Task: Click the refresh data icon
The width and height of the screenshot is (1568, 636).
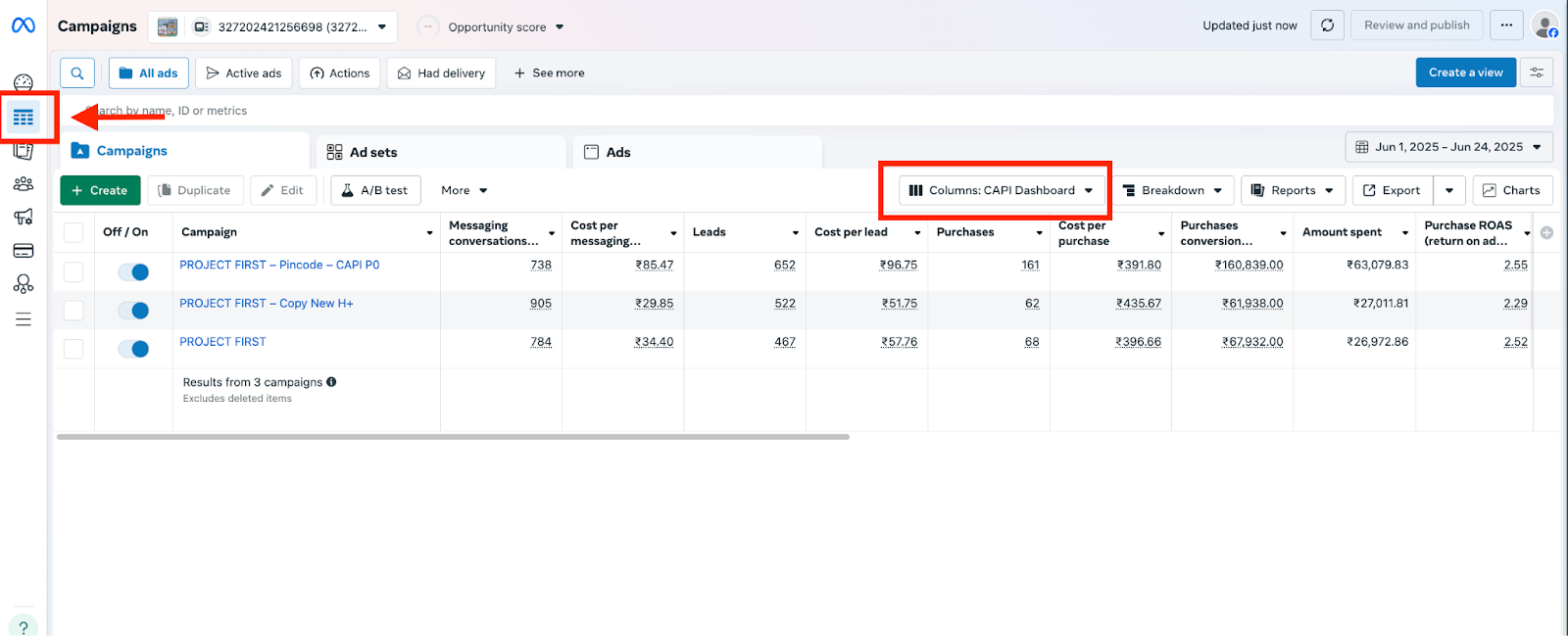Action: (x=1327, y=25)
